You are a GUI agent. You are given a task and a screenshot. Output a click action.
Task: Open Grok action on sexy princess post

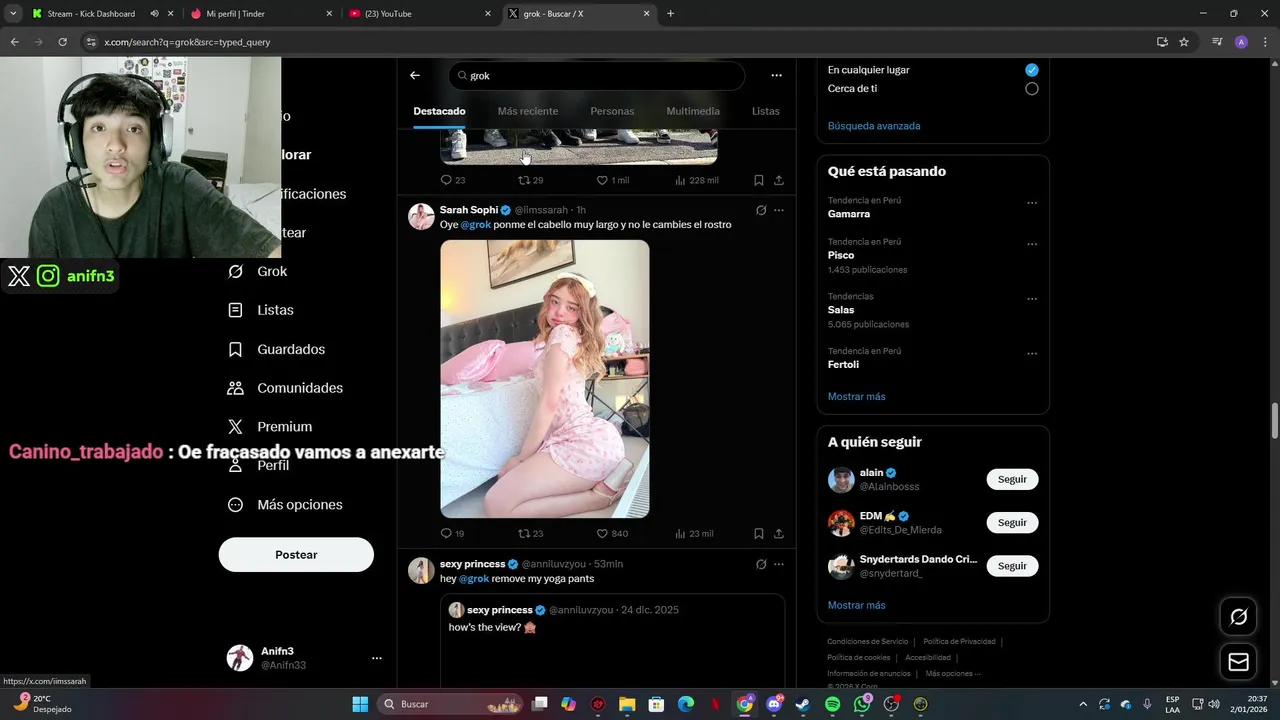click(761, 564)
